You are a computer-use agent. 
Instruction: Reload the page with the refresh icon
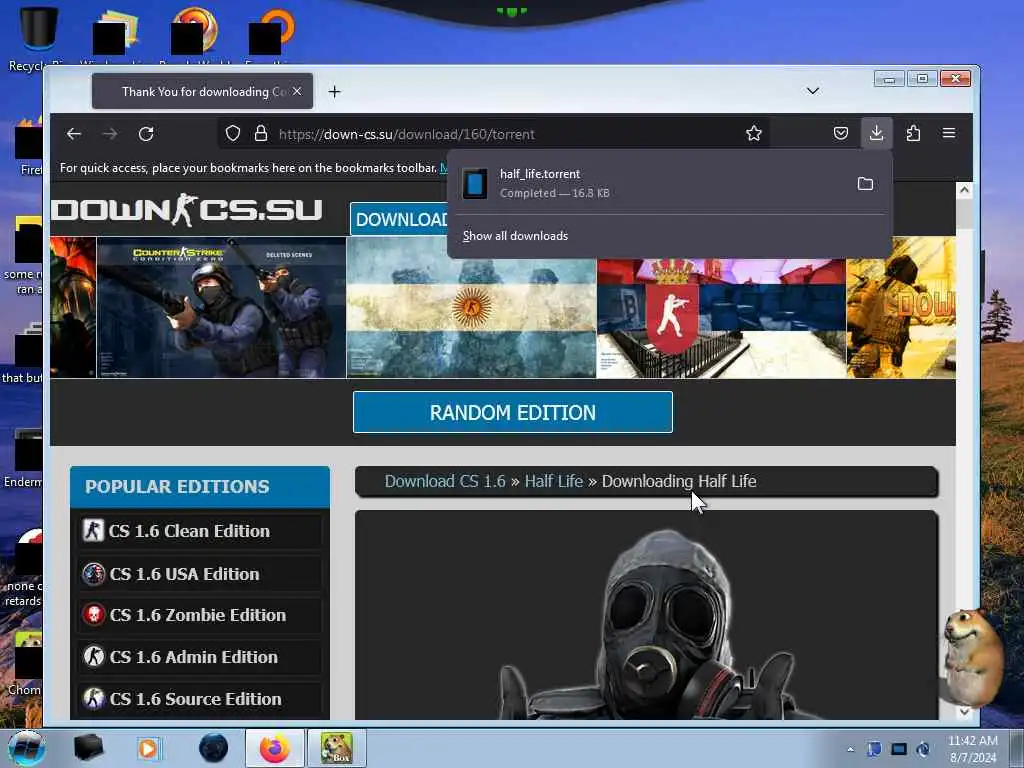[146, 134]
